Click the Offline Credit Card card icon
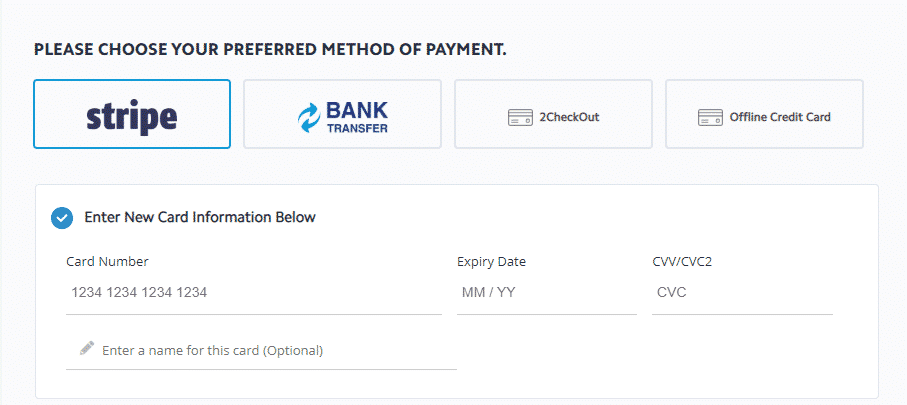907x405 pixels. pos(710,117)
